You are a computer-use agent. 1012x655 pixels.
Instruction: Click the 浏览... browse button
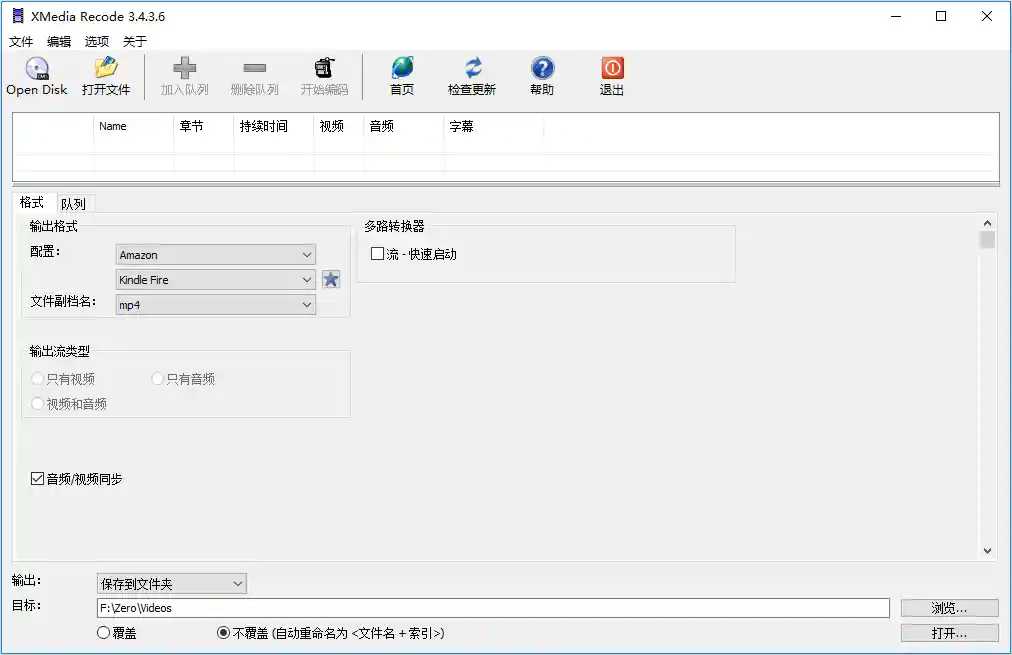(949, 608)
